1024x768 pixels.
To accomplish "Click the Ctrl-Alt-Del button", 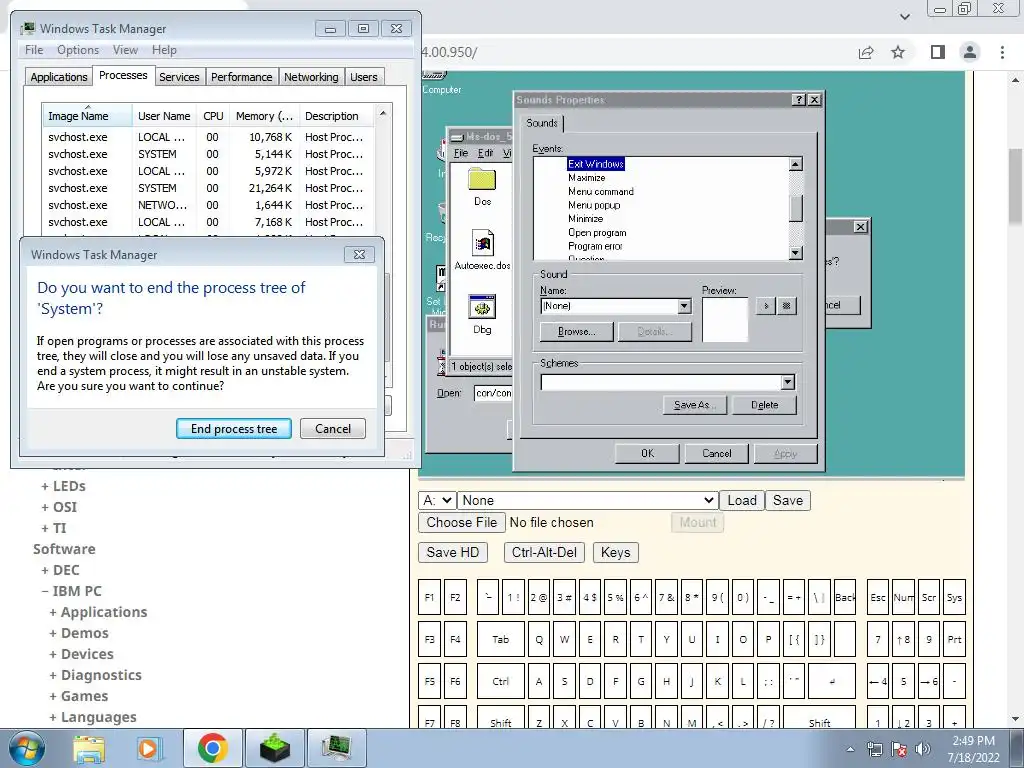I will [x=544, y=552].
